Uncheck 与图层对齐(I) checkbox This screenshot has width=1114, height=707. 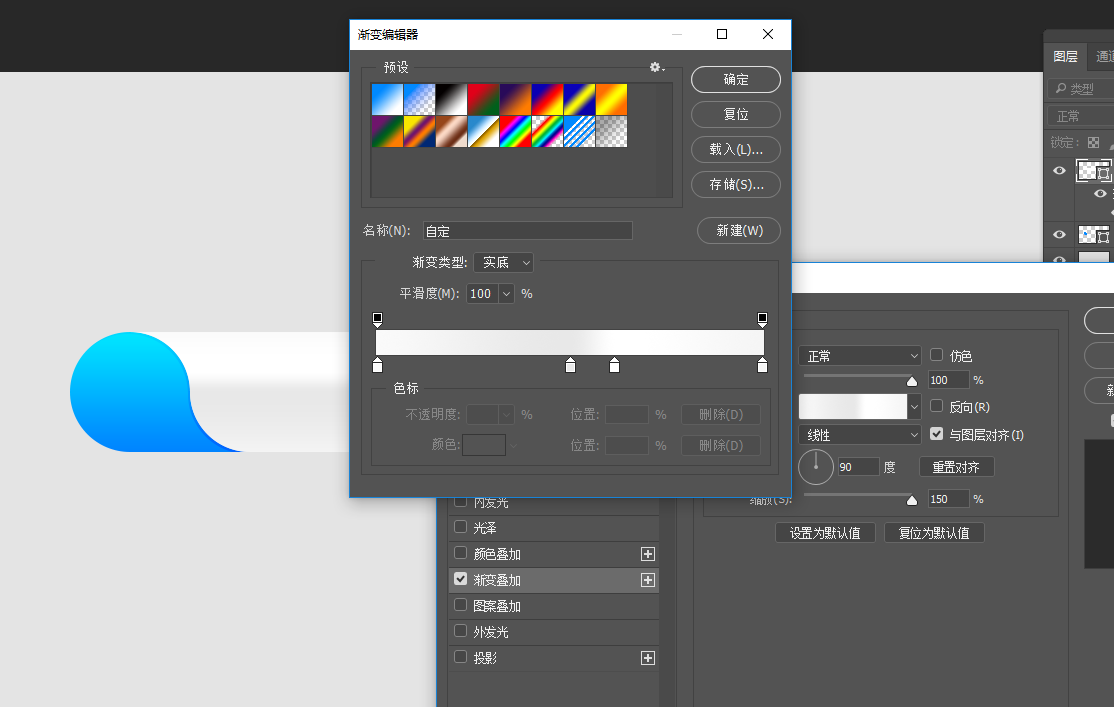pyautogui.click(x=936, y=433)
